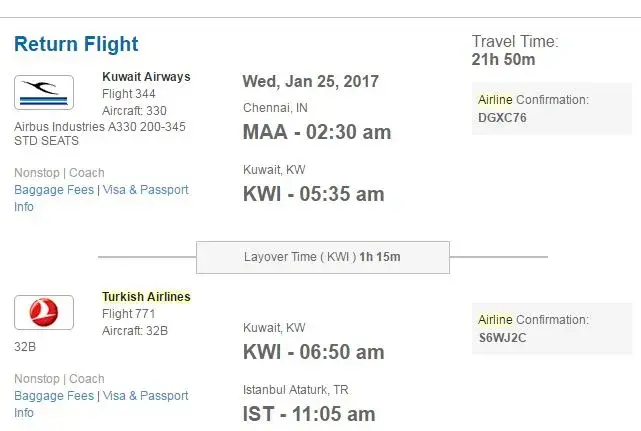
Task: Open Baggage Fees for the Turkish Airlines flight
Action: coord(54,396)
